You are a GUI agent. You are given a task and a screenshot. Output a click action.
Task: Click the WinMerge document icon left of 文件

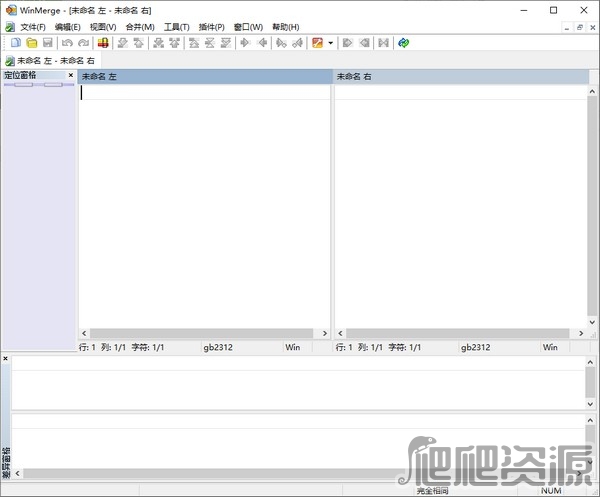click(x=10, y=27)
